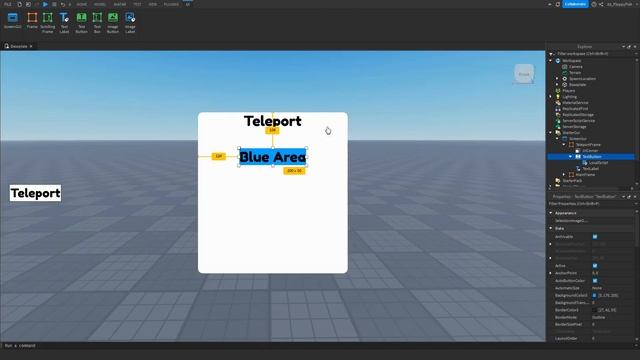Click the Teleport title inside white frame

tap(273, 121)
